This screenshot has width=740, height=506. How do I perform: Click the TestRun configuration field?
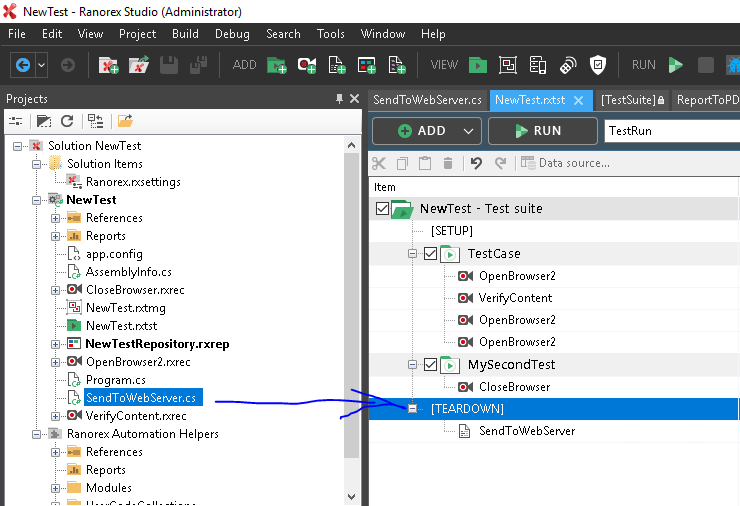670,131
